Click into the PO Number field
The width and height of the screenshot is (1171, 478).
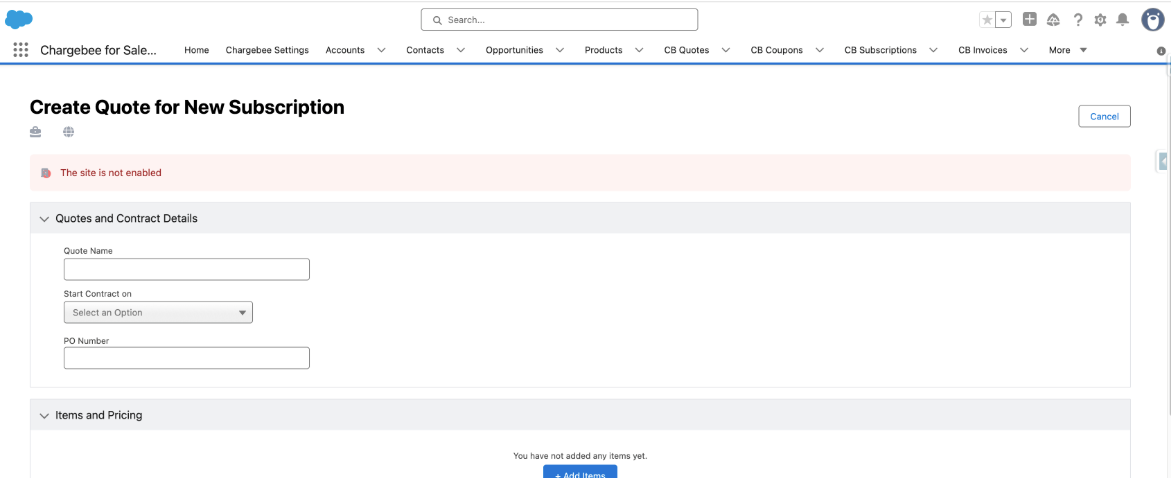point(187,358)
